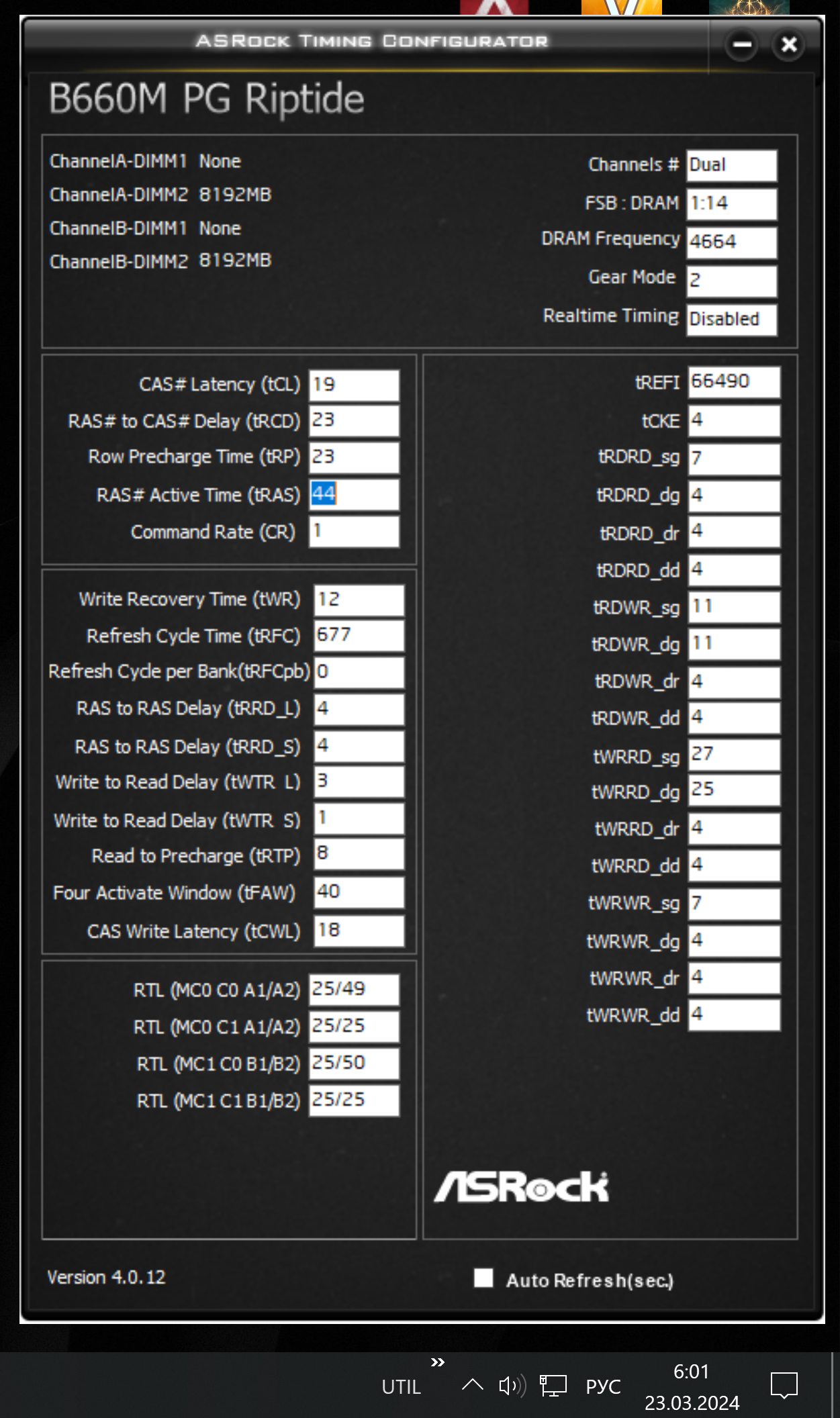Click the Version 4.0.12 label
The width and height of the screenshot is (840, 1418).
pyautogui.click(x=106, y=1277)
